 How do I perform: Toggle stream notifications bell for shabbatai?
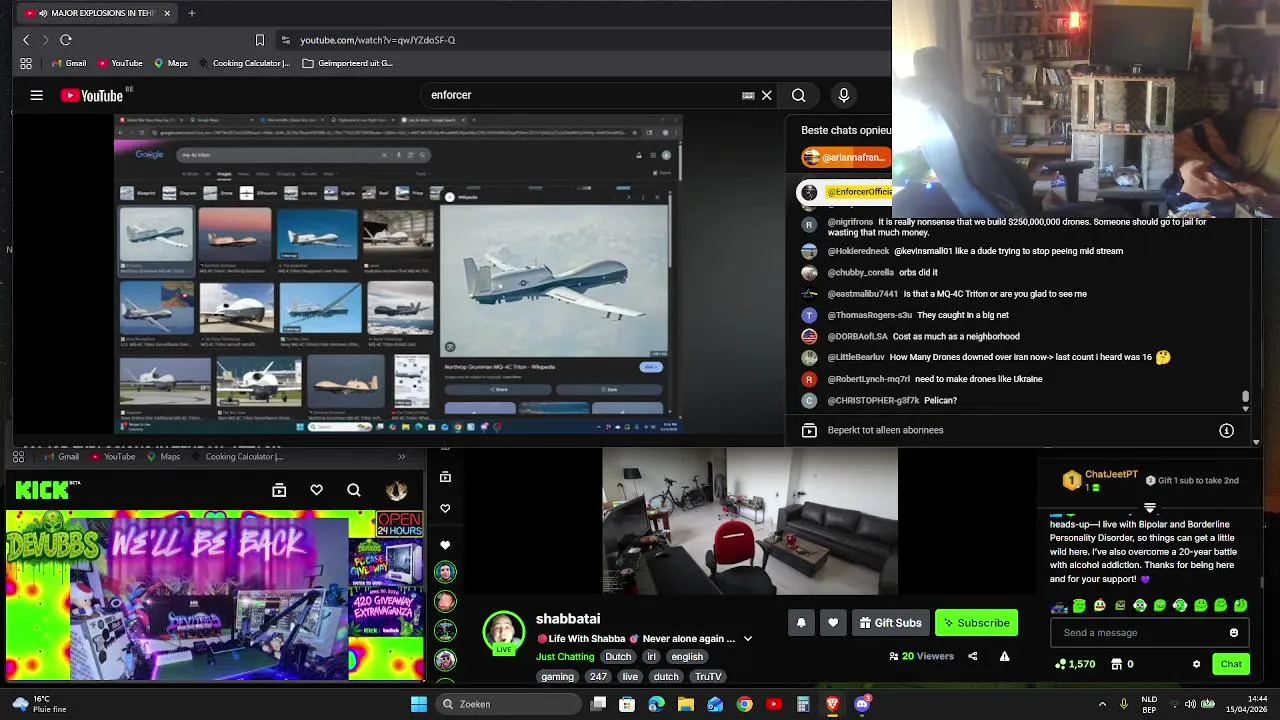801,623
